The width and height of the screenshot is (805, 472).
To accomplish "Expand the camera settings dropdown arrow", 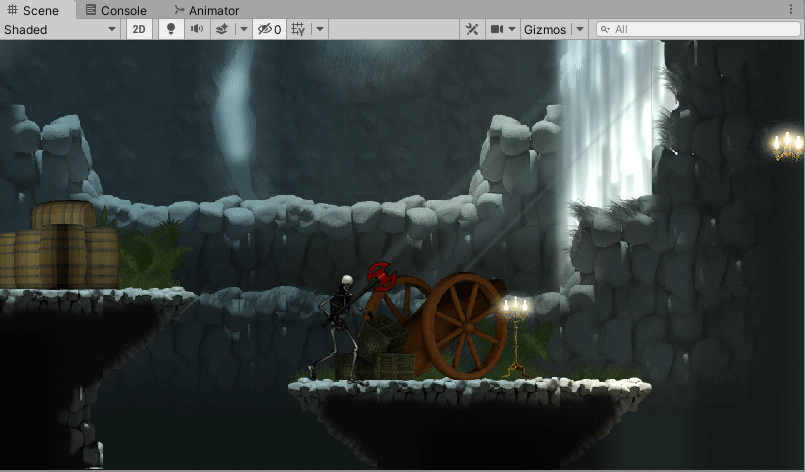I will pos(512,29).
